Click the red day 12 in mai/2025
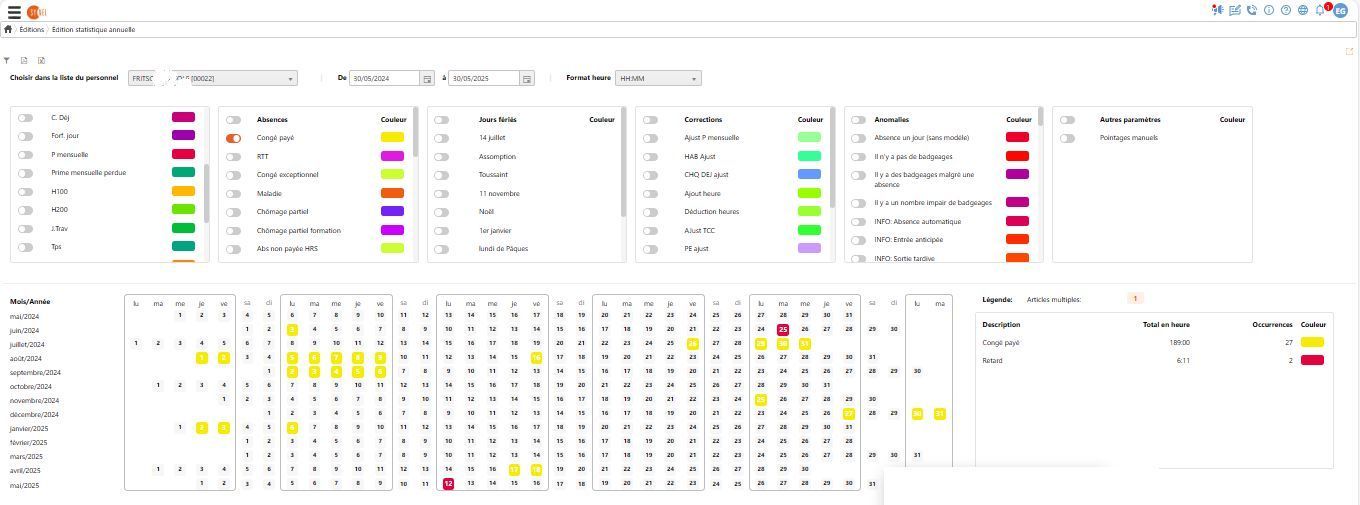This screenshot has width=1360, height=505. pyautogui.click(x=448, y=484)
